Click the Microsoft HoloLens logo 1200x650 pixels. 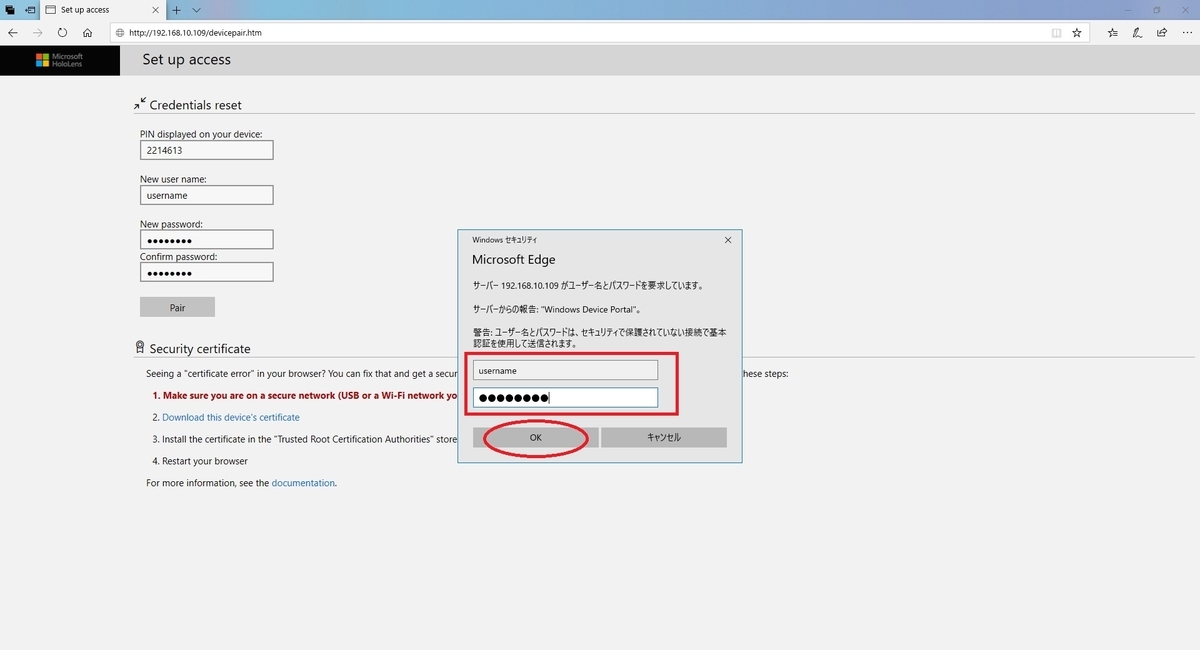[x=59, y=60]
